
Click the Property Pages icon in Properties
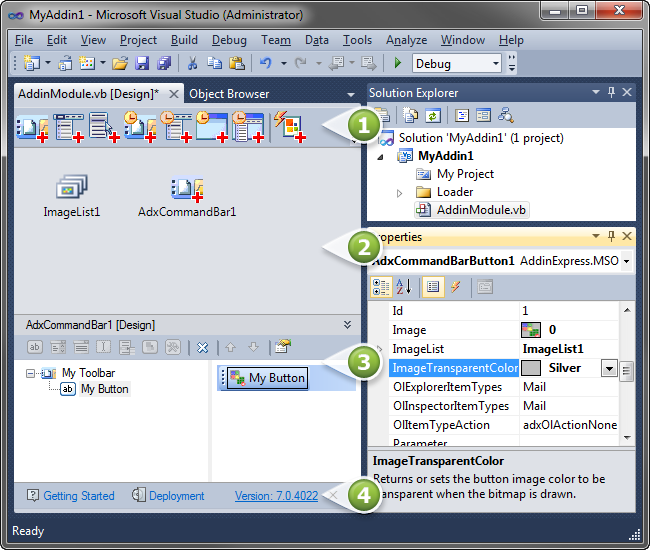485,287
